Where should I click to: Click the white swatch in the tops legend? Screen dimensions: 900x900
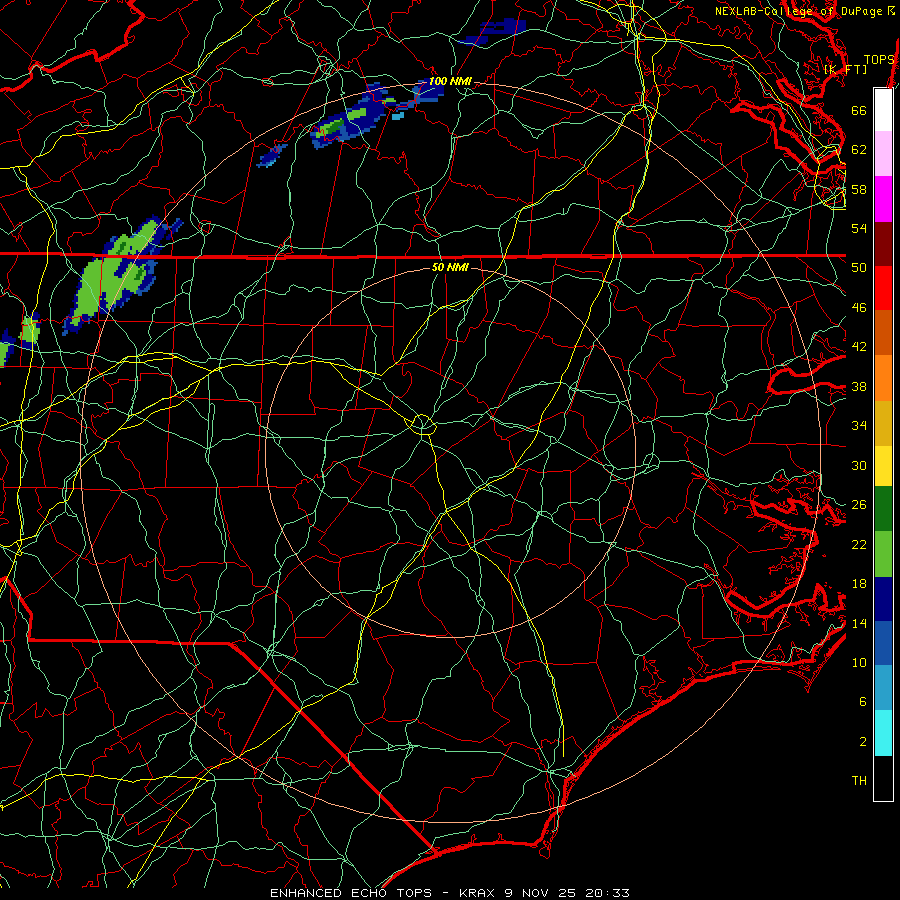883,110
